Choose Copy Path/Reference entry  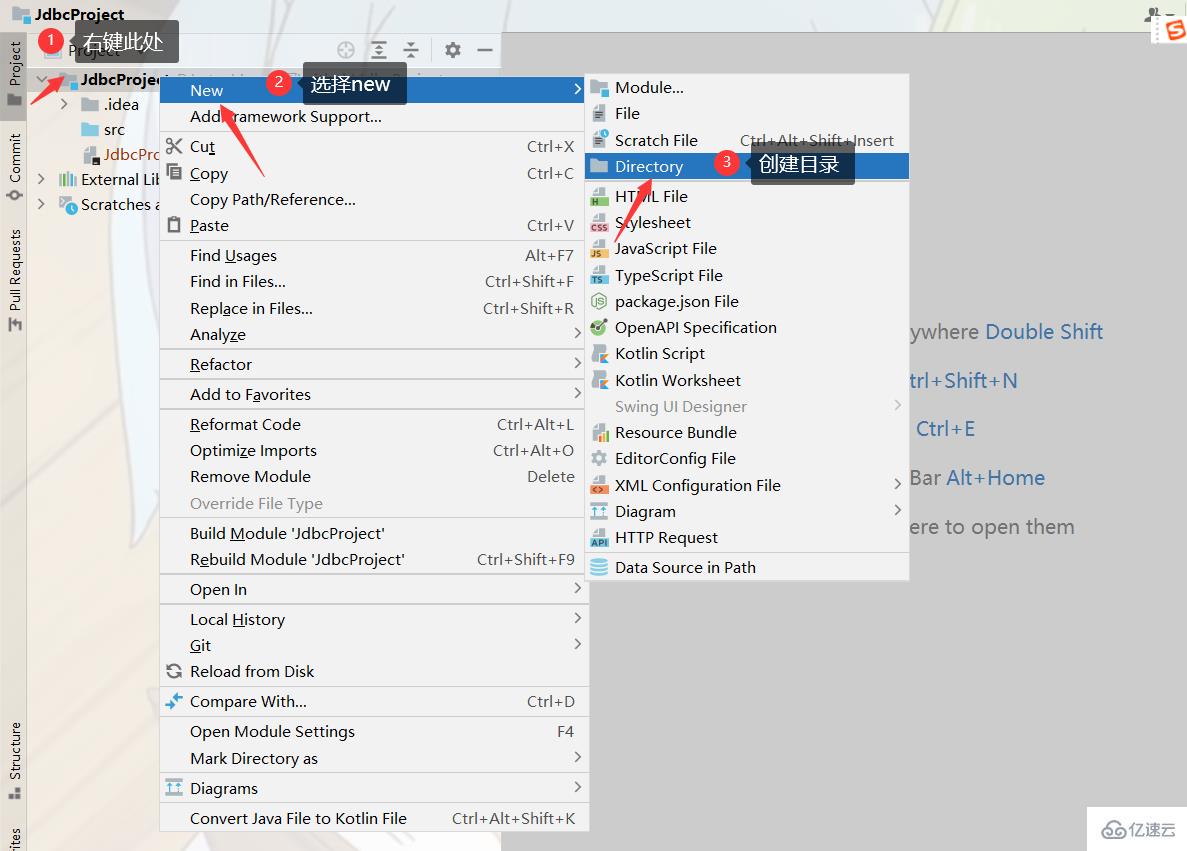tap(373, 199)
